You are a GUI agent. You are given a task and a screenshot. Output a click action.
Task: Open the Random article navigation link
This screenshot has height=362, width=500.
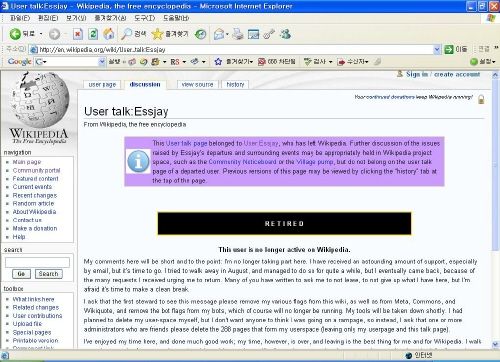point(33,203)
